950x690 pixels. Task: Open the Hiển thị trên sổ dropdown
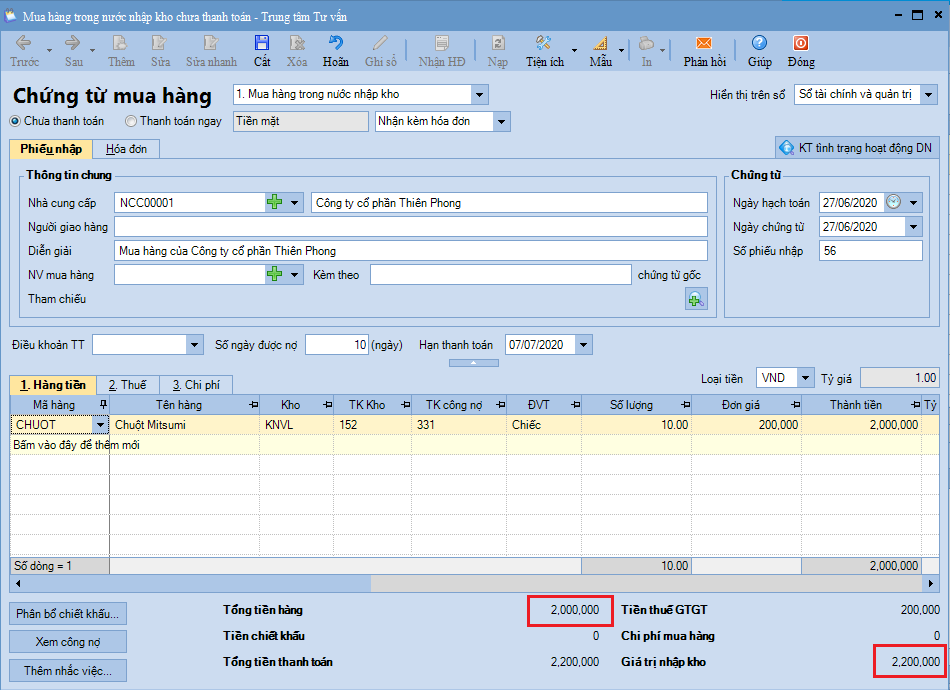929,95
